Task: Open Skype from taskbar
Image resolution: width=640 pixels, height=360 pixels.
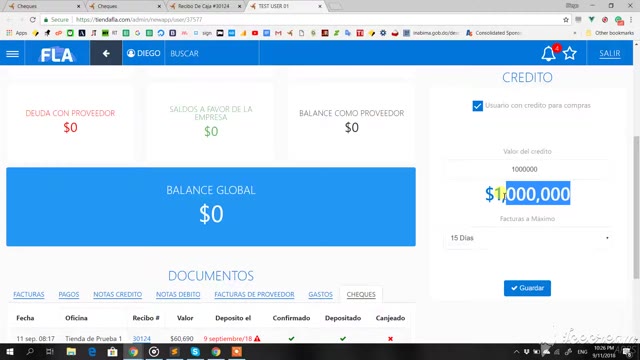Action: point(195,351)
